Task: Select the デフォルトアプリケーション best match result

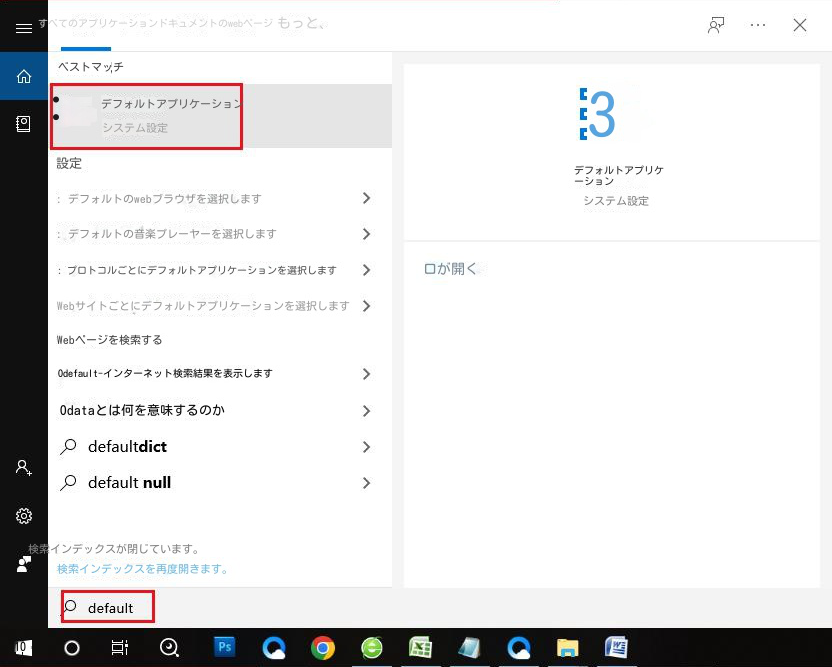Action: [170, 115]
